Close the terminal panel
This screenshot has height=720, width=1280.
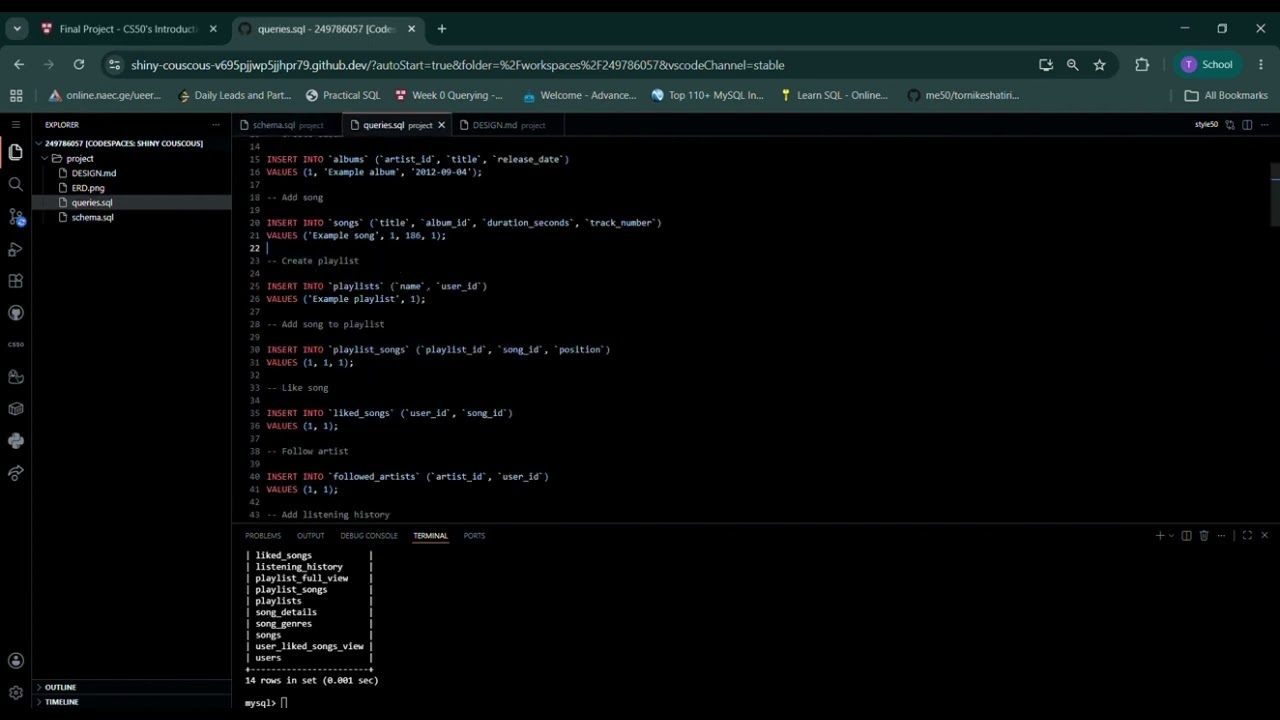tap(1264, 536)
